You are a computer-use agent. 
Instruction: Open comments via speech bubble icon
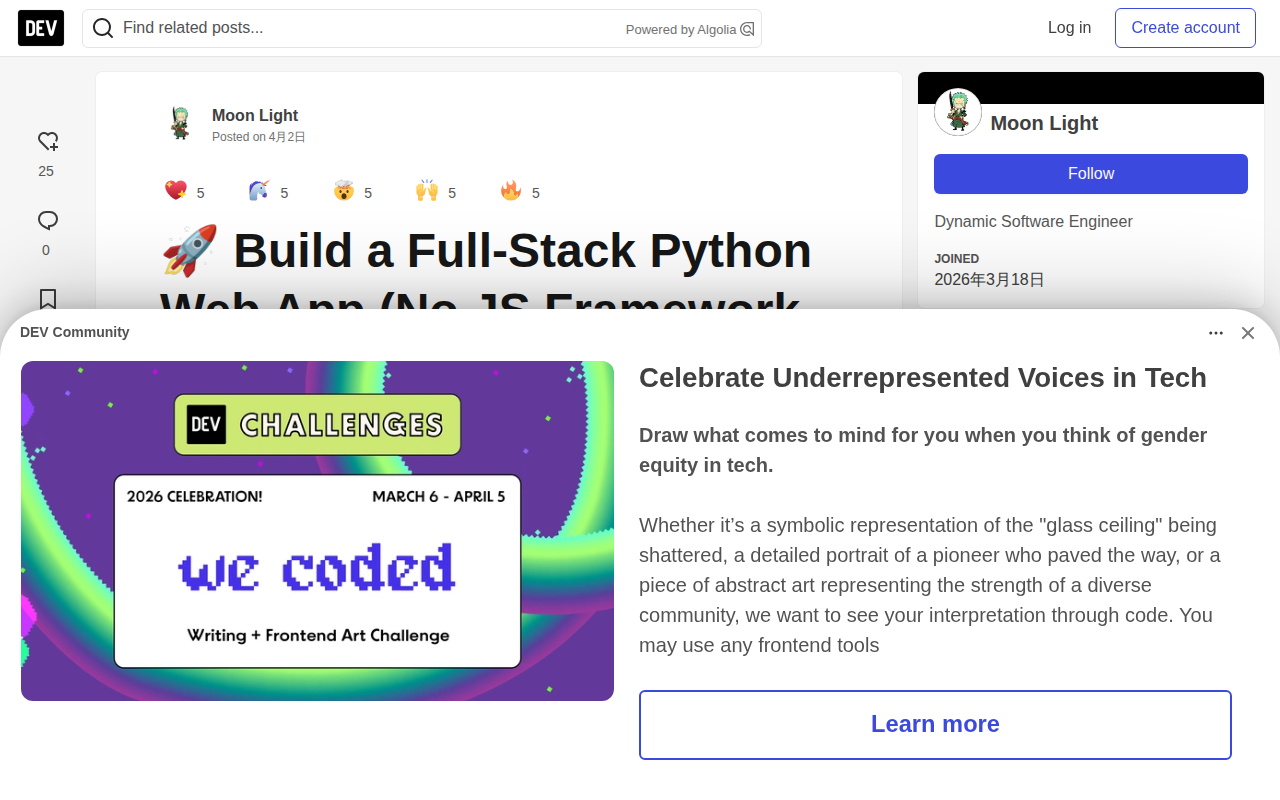click(47, 220)
